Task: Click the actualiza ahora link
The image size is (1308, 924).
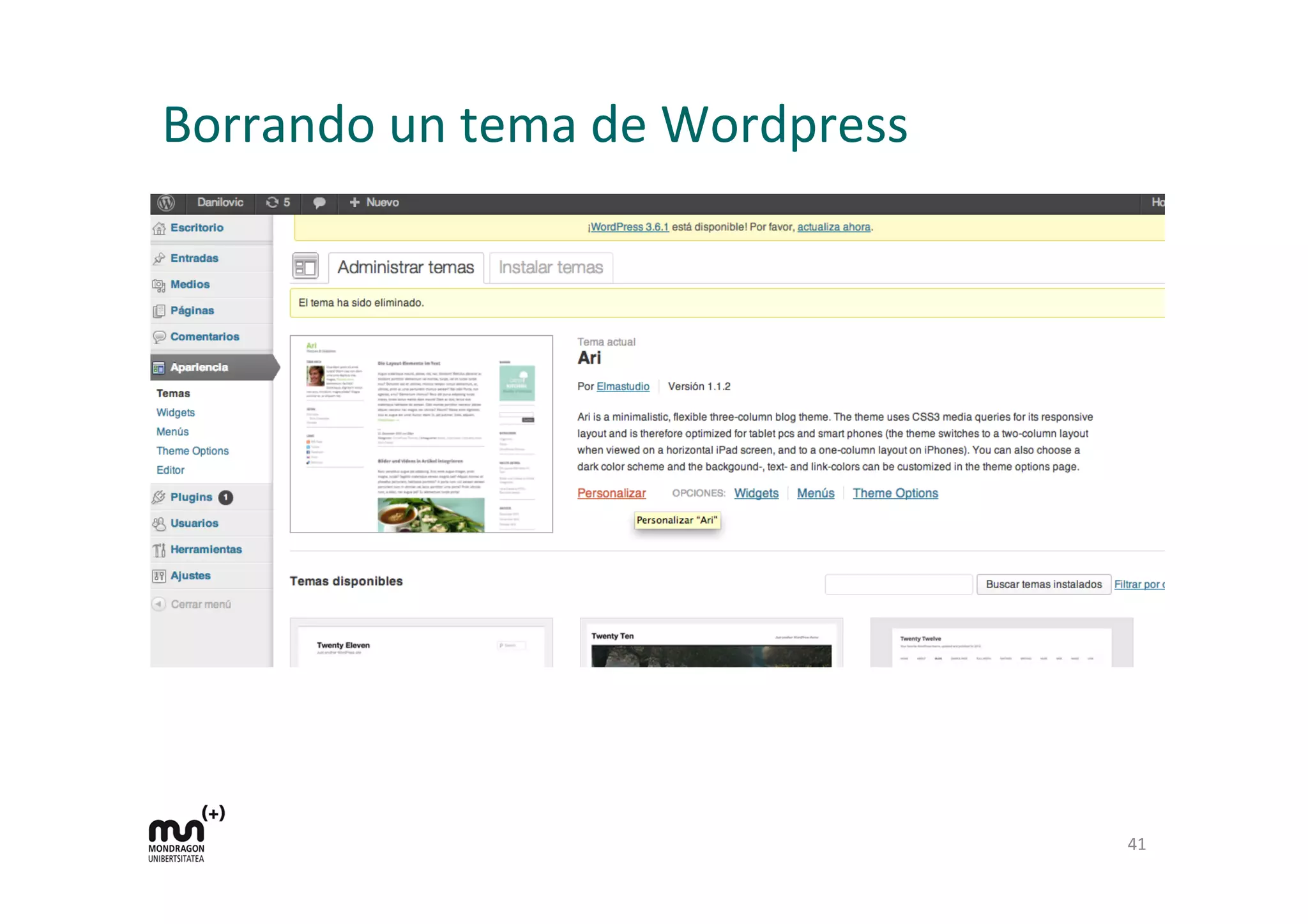Action: tap(833, 227)
